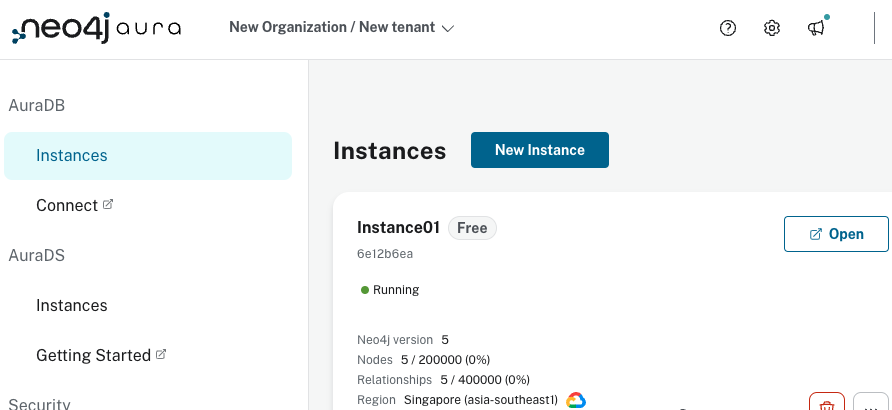Click the Google Cloud region icon
Image resolution: width=892 pixels, height=410 pixels.
click(x=576, y=400)
